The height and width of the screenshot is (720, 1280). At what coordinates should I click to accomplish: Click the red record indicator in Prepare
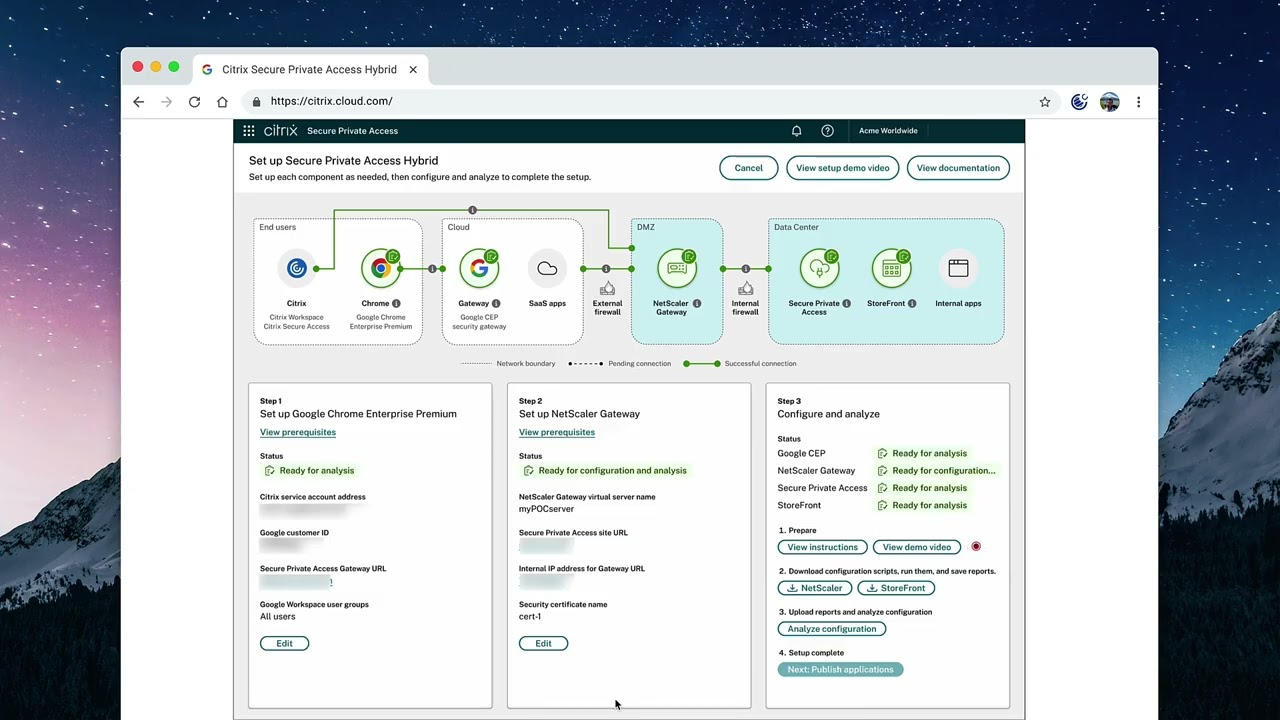click(976, 547)
